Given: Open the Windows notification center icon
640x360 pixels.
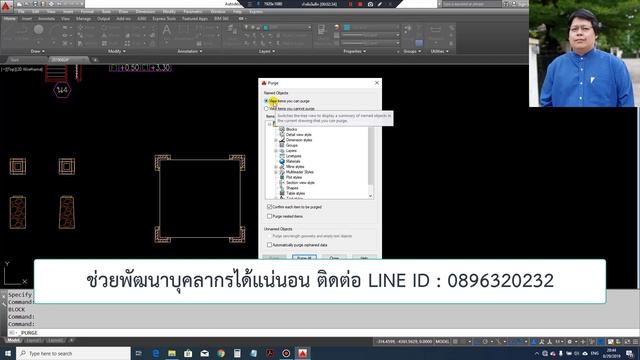Looking at the screenshot, I should pos(630,353).
